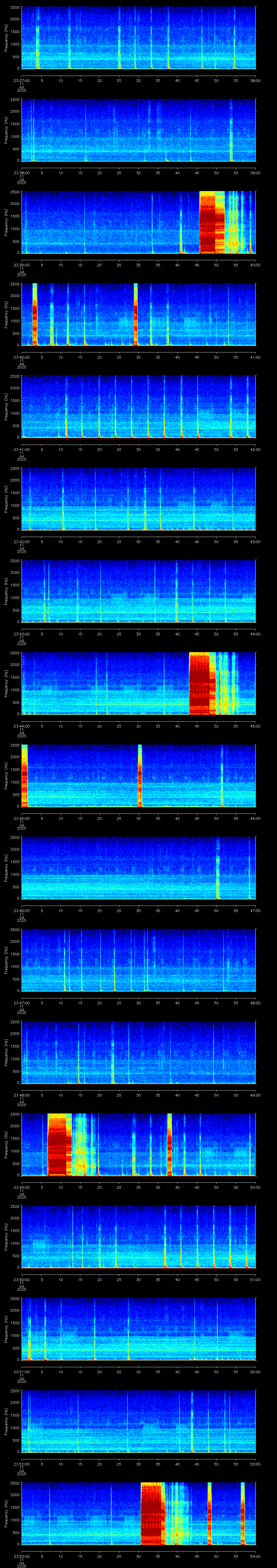Viewport: 277px width, 1568px height.
Task: Open the spectrogram panel starting at 23:51:00
Action: [139, 1329]
